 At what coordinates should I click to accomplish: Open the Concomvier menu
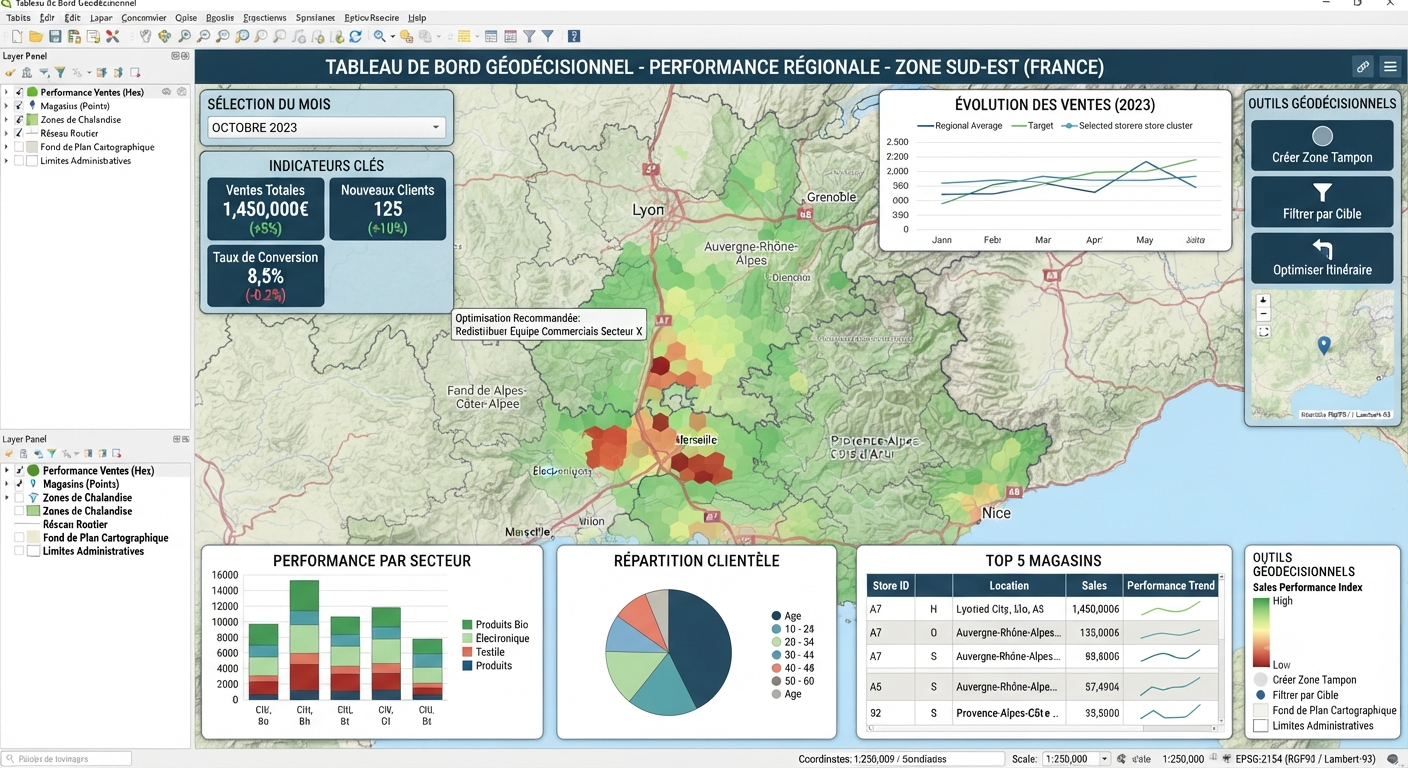pos(144,18)
